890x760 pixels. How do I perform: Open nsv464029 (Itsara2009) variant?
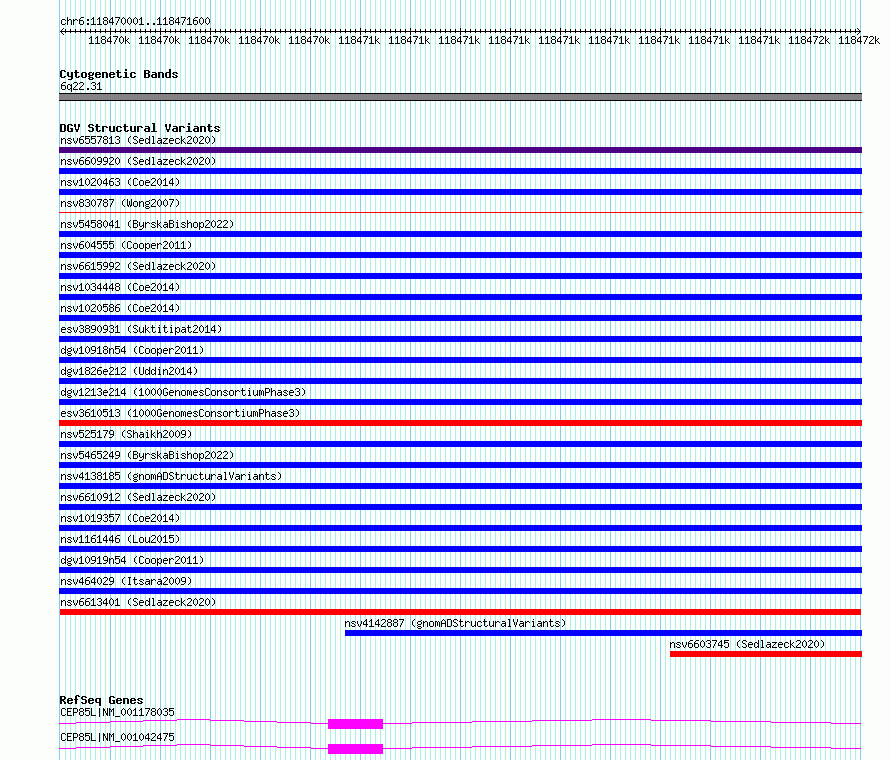(x=126, y=581)
